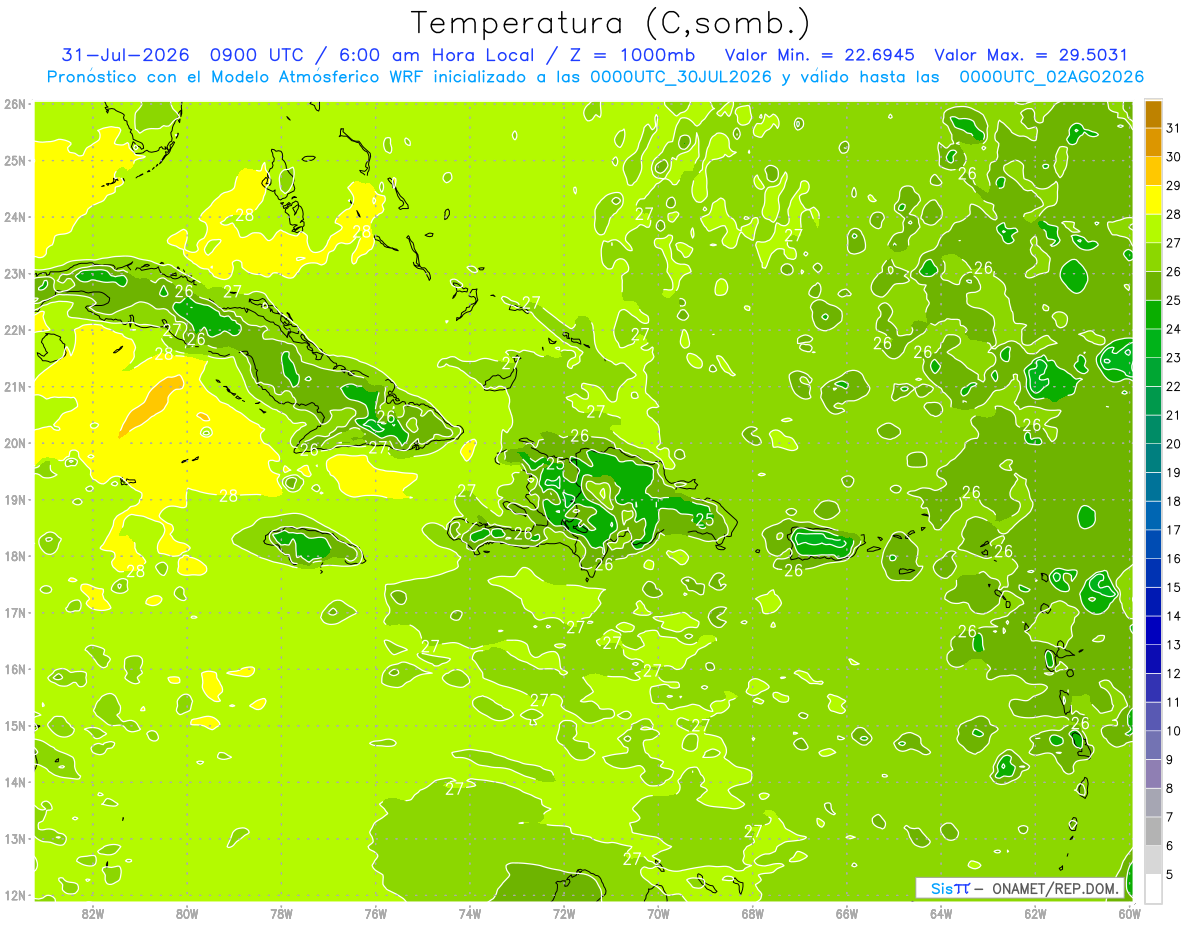Click the "Z = 1000mb" level text

pyautogui.click(x=631, y=55)
